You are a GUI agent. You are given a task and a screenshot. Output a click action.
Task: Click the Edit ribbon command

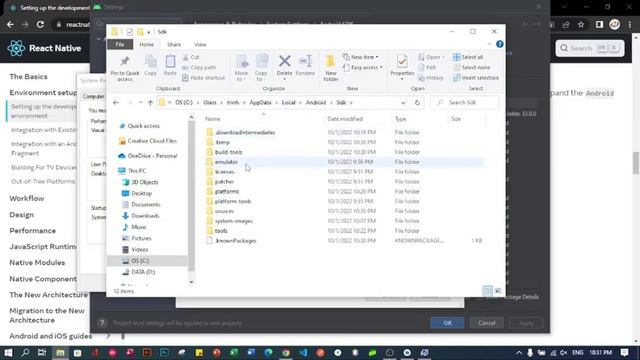point(427,67)
